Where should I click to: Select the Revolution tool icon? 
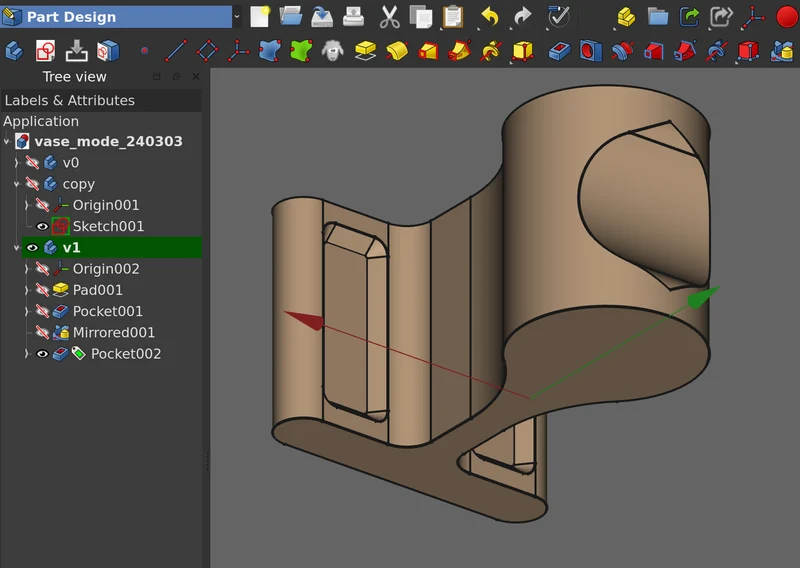tap(397, 51)
